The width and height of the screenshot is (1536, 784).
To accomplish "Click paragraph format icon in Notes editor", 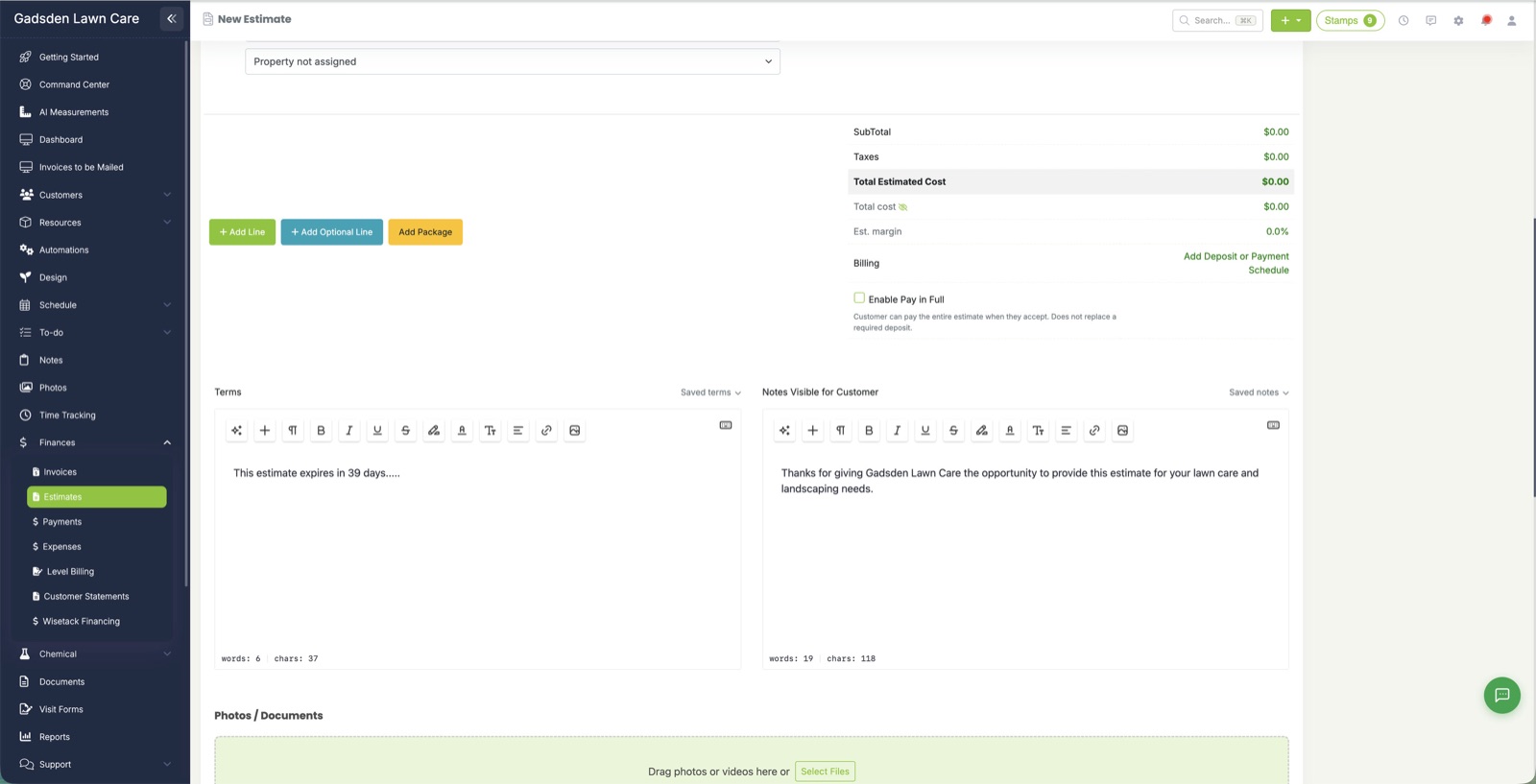I will tap(841, 431).
